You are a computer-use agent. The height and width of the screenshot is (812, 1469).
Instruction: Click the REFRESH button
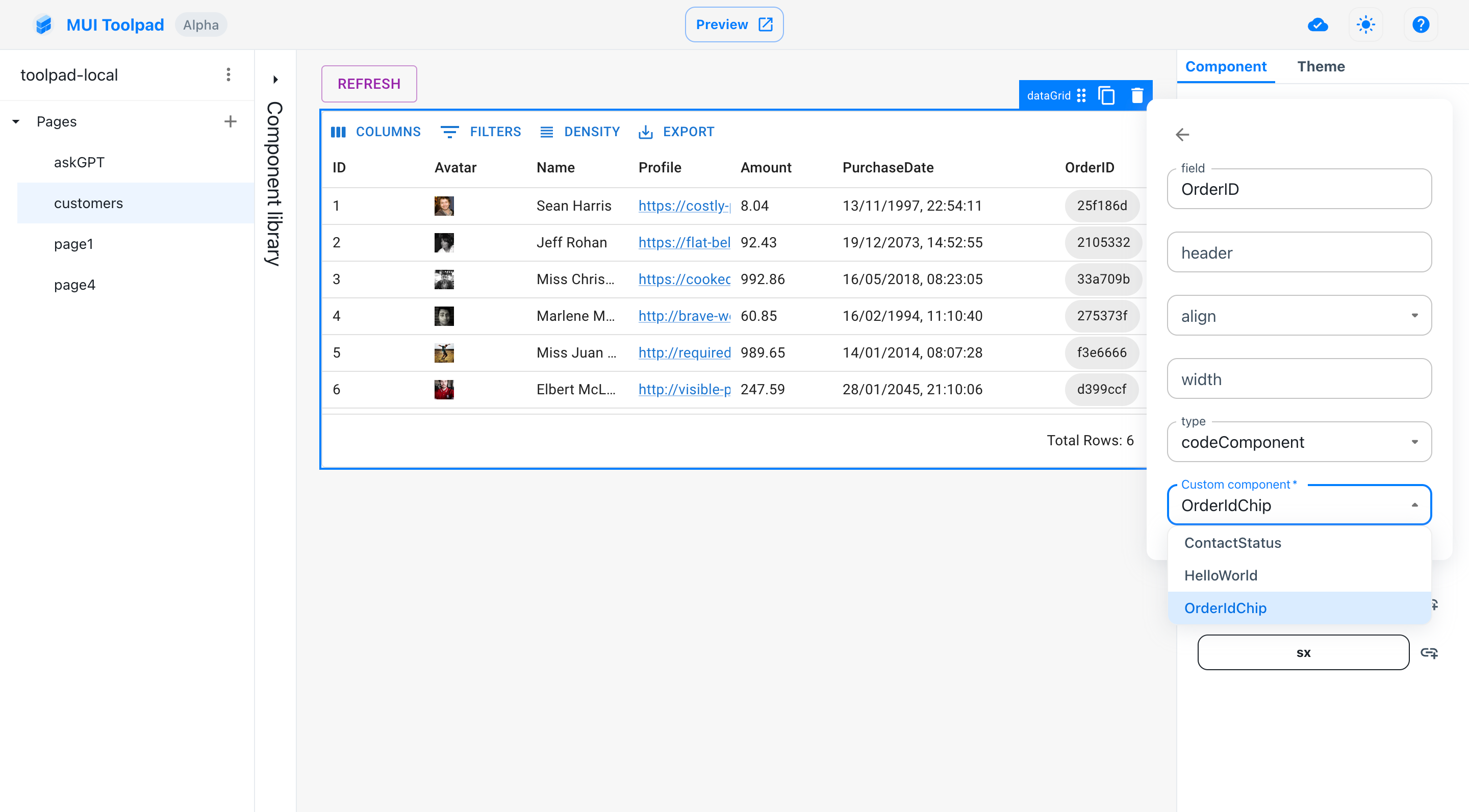(x=368, y=84)
